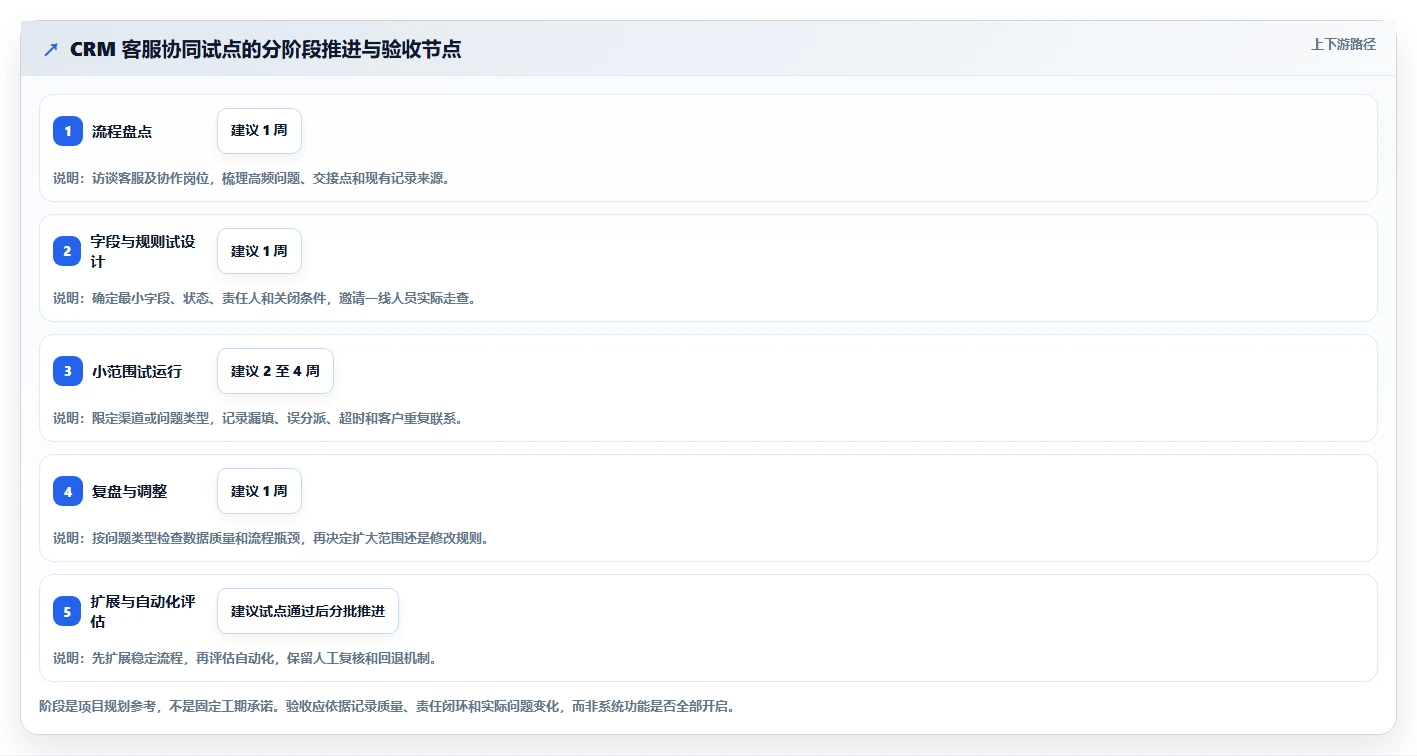Click the 建议 2 至 4 周 pill
1417x756 pixels.
coord(275,371)
